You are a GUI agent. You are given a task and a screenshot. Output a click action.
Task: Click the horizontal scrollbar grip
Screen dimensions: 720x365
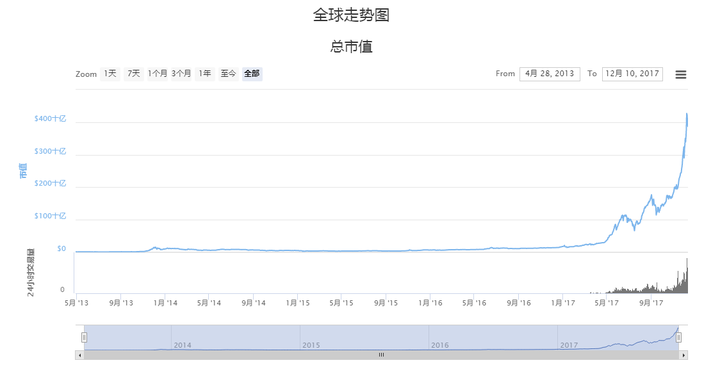point(381,355)
